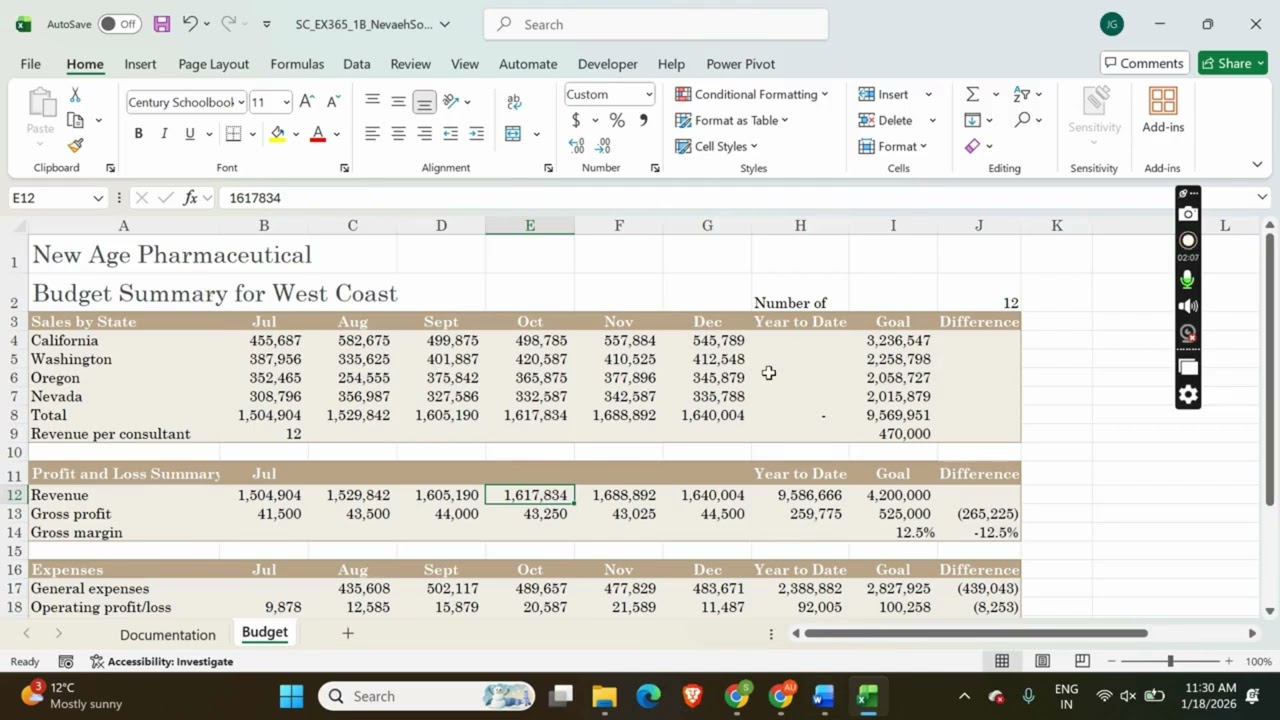Apply Accounting dollar number format
The height and width of the screenshot is (720, 1280).
point(576,120)
